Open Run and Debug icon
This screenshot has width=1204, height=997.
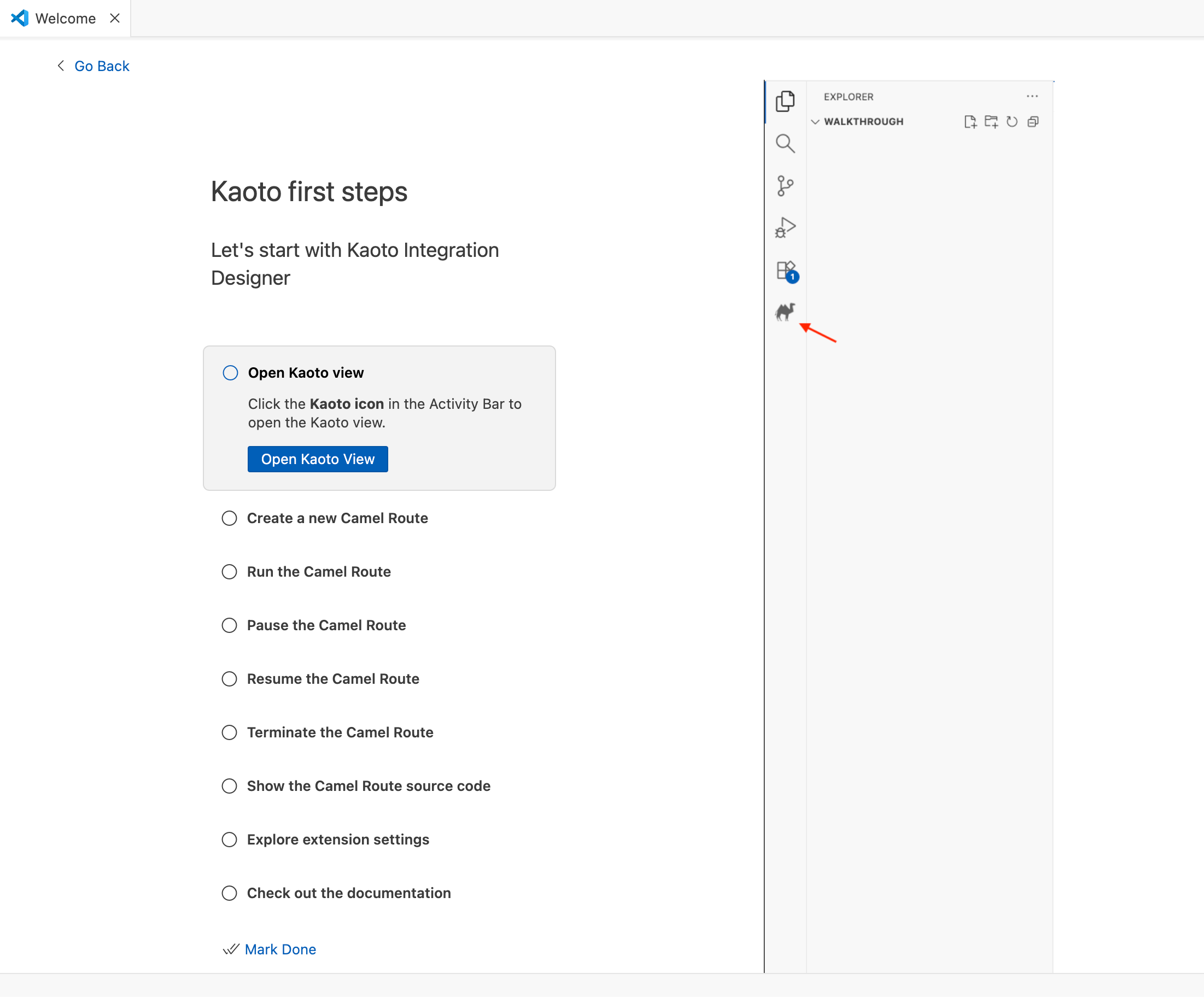785,227
